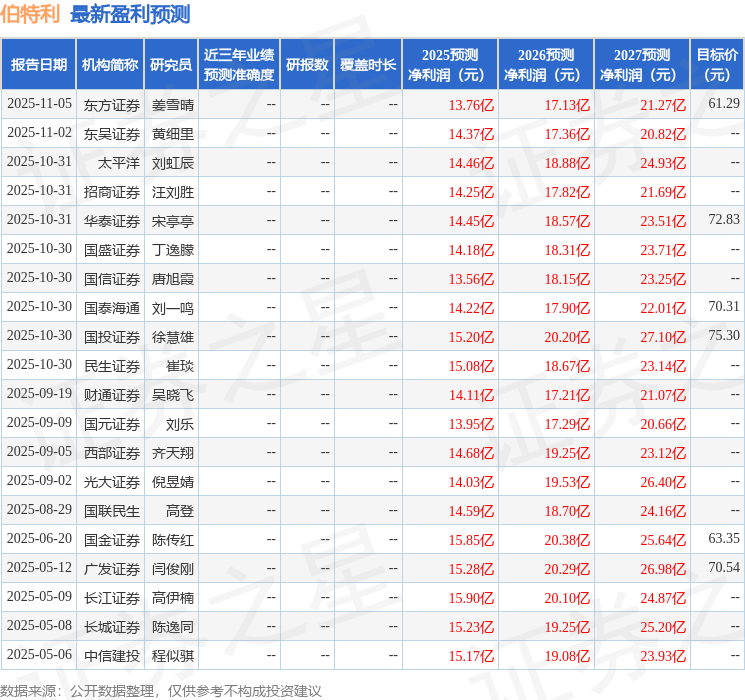Click analyst name 黄细里
745x700 pixels.
click(x=172, y=134)
